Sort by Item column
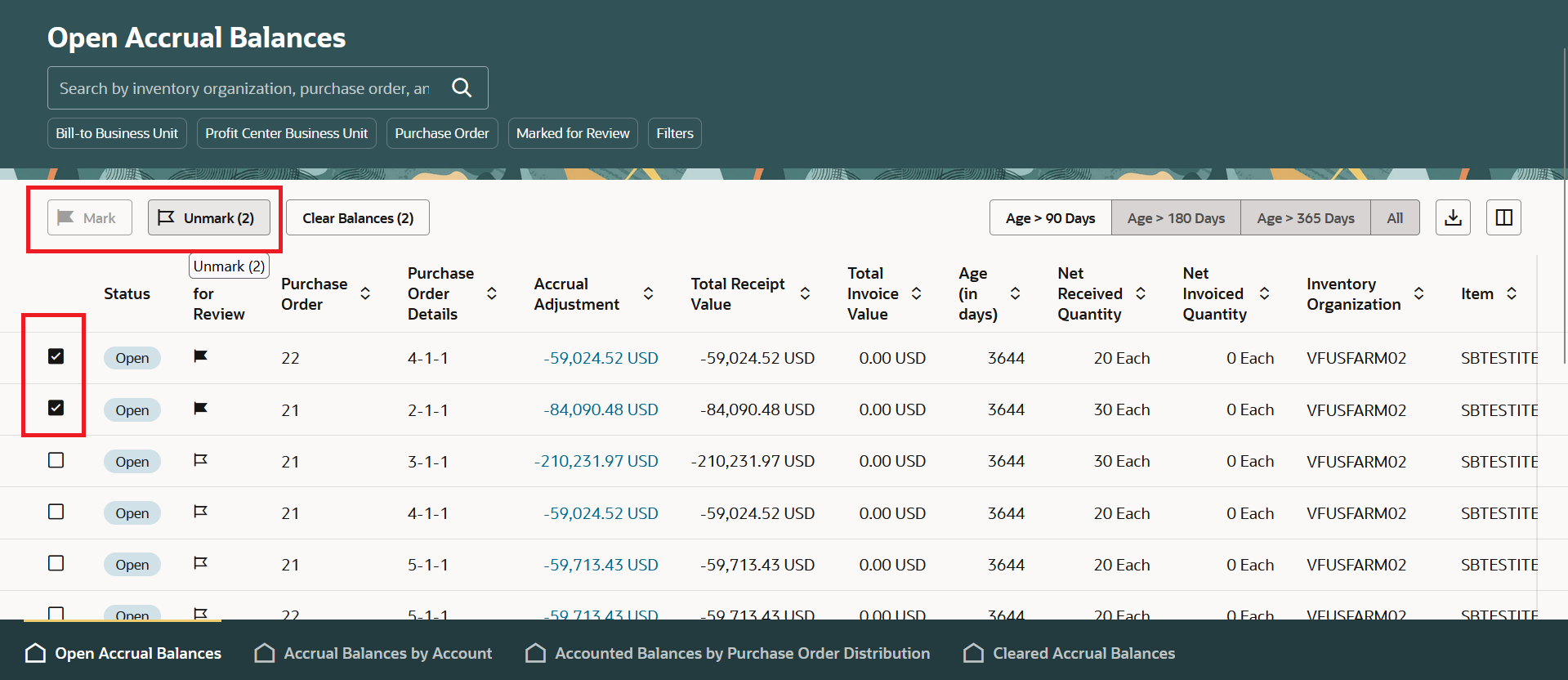This screenshot has height=680, width=1568. click(x=1512, y=293)
